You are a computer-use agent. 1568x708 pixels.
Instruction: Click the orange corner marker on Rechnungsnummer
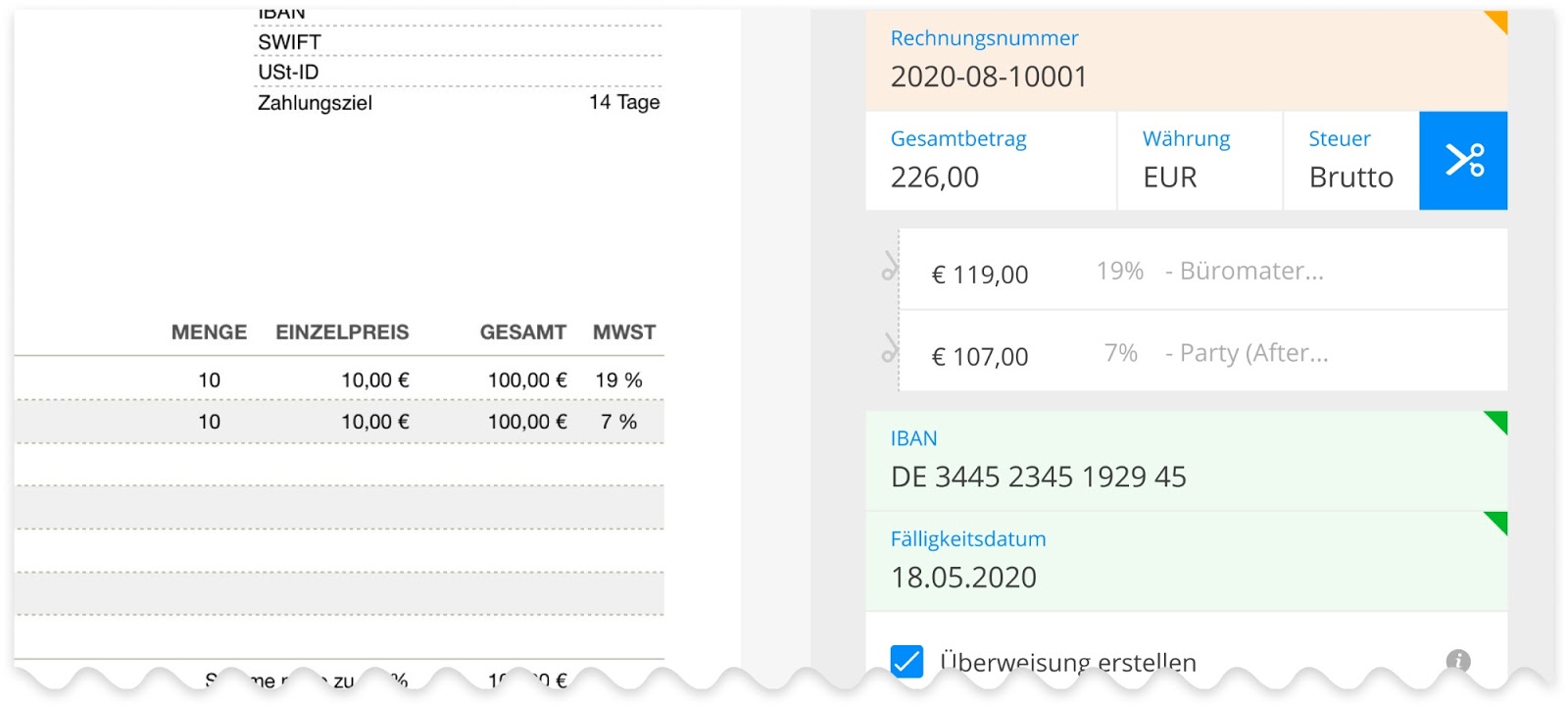pos(1498,20)
